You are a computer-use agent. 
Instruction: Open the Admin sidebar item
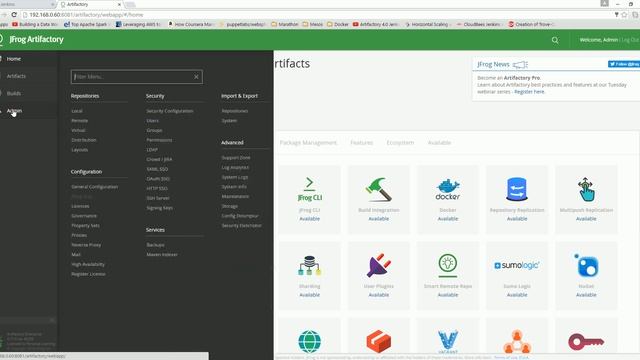pos(14,111)
